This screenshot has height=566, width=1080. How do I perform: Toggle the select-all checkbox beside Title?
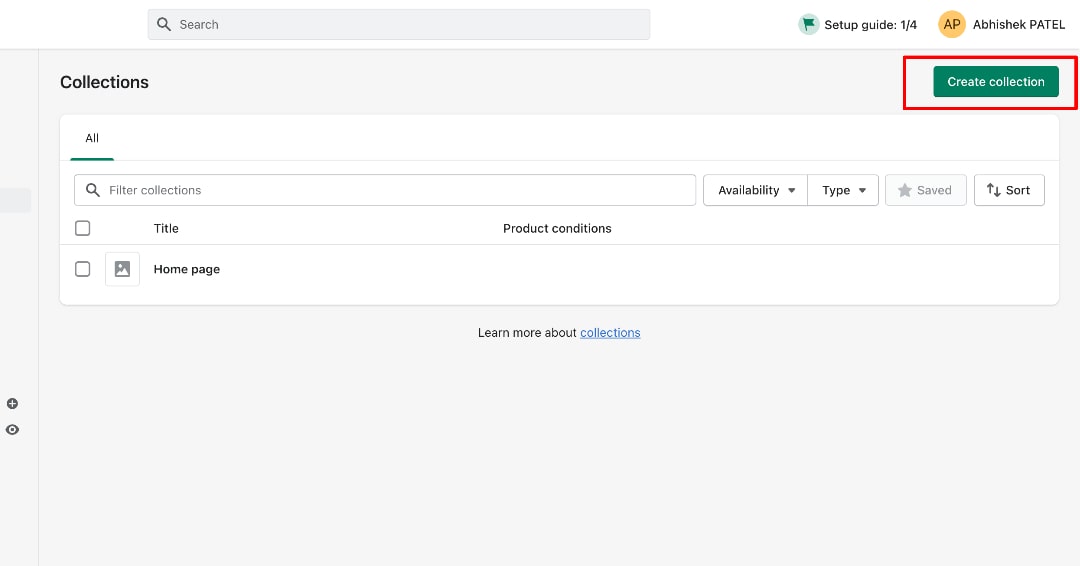pos(83,228)
